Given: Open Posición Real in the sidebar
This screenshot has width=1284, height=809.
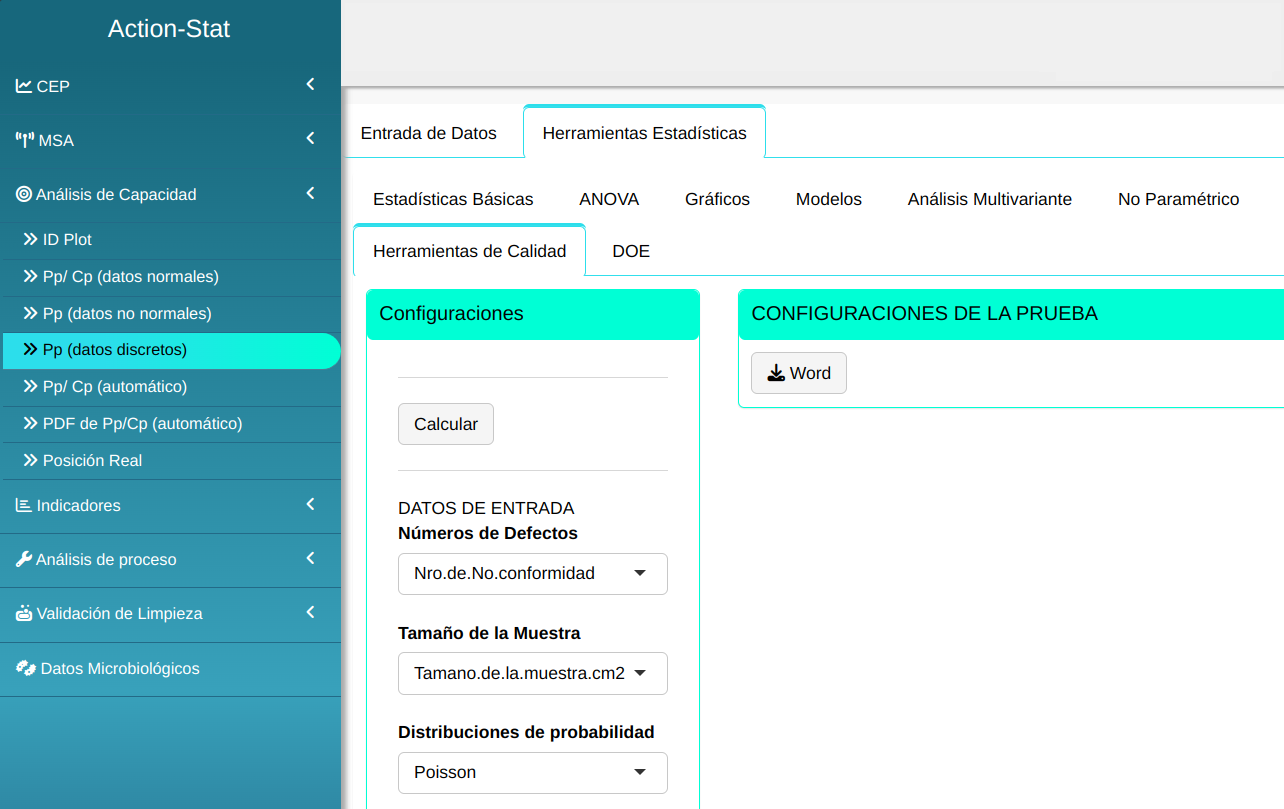Looking at the screenshot, I should pyautogui.click(x=92, y=461).
